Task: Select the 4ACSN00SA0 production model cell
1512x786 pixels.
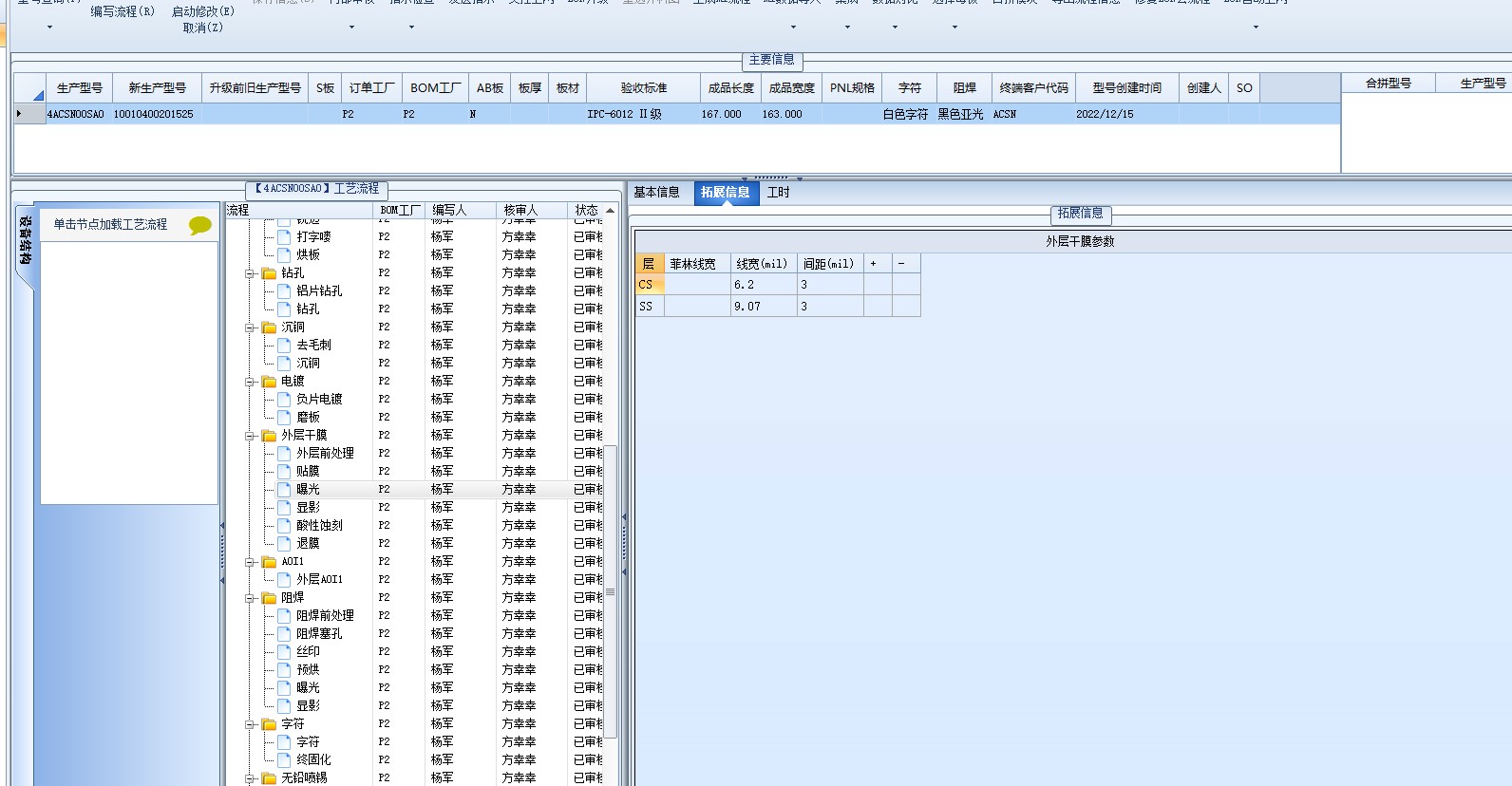Action: [x=79, y=114]
